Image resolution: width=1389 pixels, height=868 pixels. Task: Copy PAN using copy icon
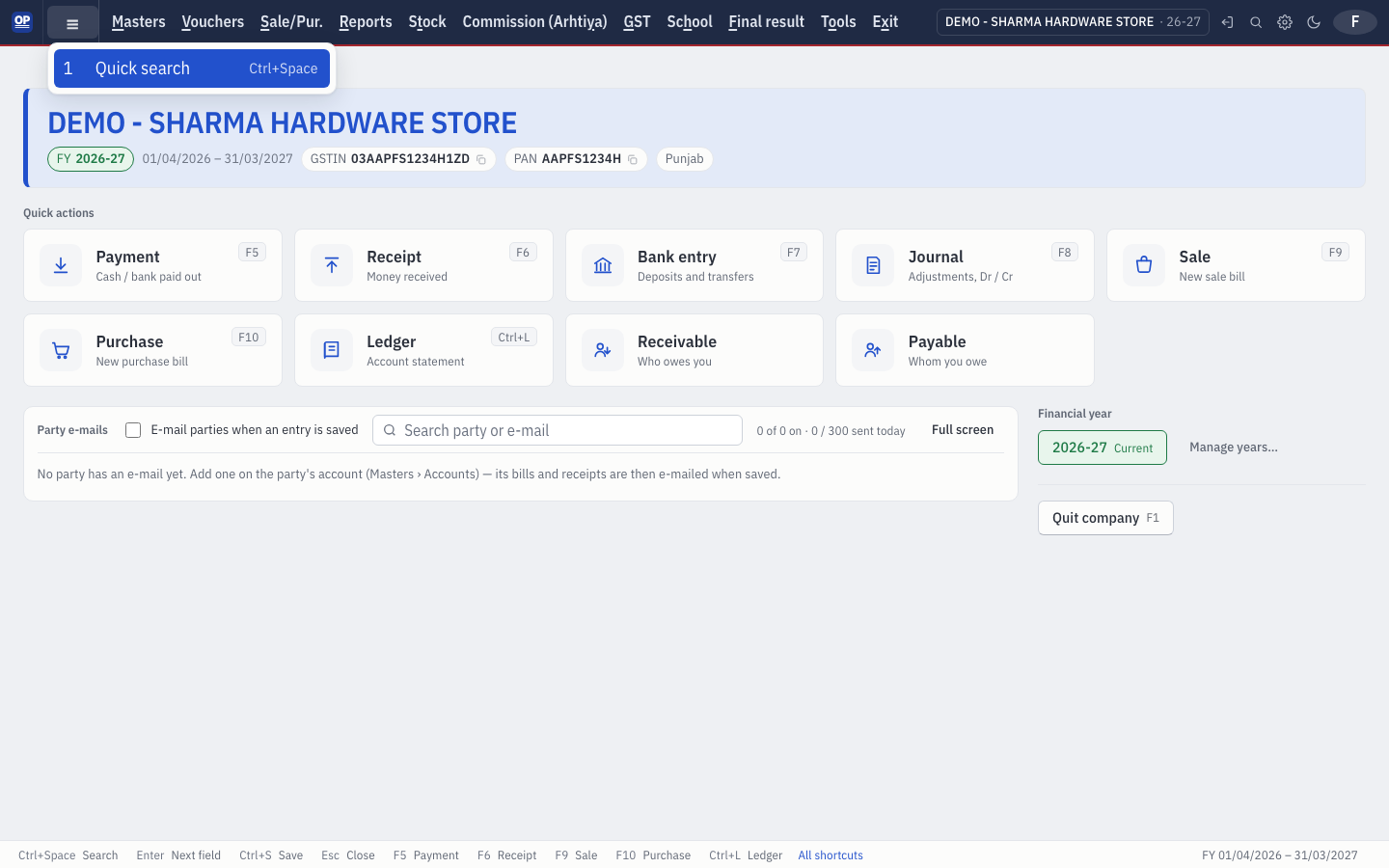(633, 159)
